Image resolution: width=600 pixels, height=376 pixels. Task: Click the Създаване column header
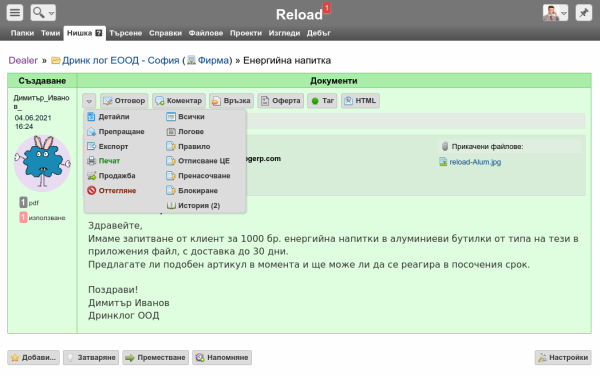42,81
